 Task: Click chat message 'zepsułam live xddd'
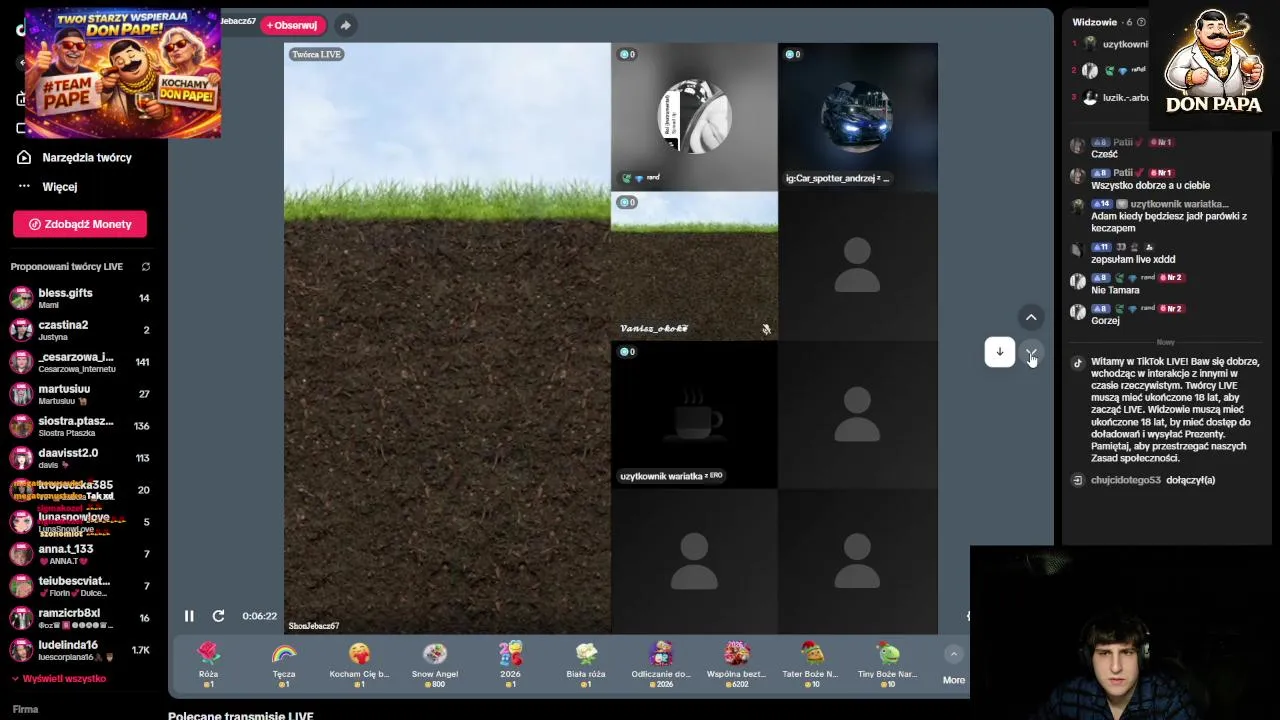pyautogui.click(x=1133, y=259)
